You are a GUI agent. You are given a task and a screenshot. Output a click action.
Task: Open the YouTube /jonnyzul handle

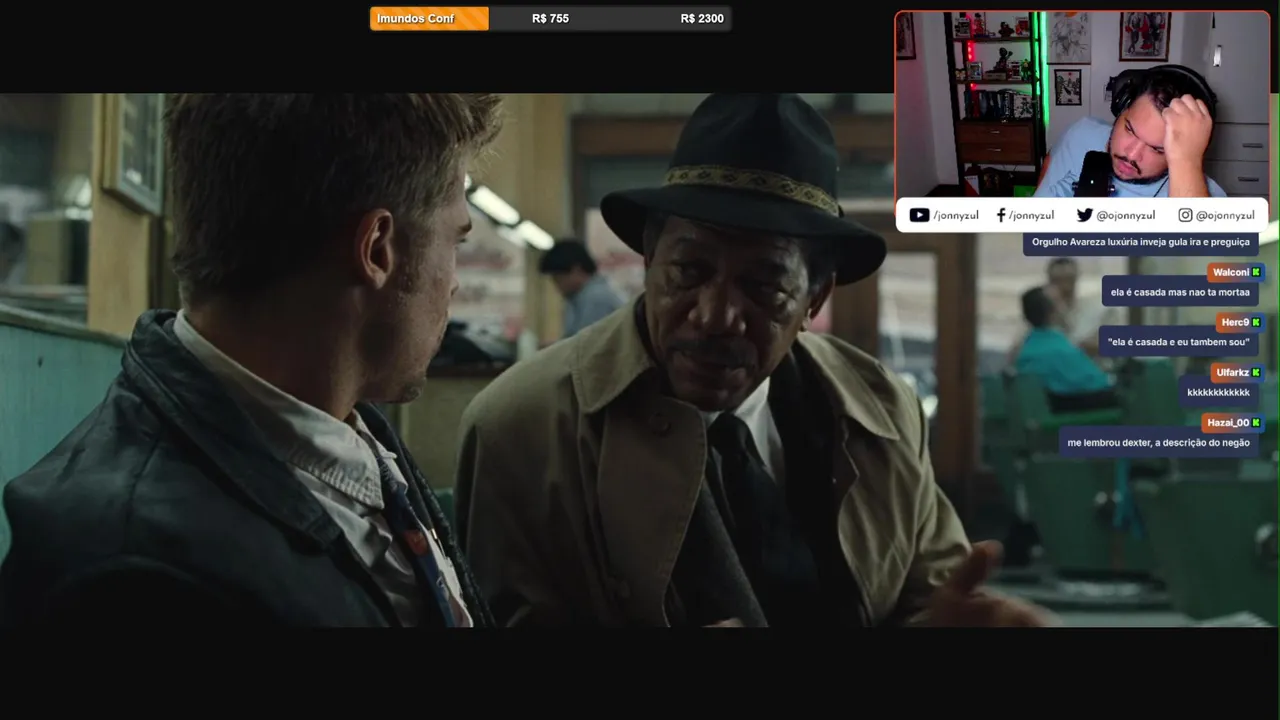pos(956,215)
